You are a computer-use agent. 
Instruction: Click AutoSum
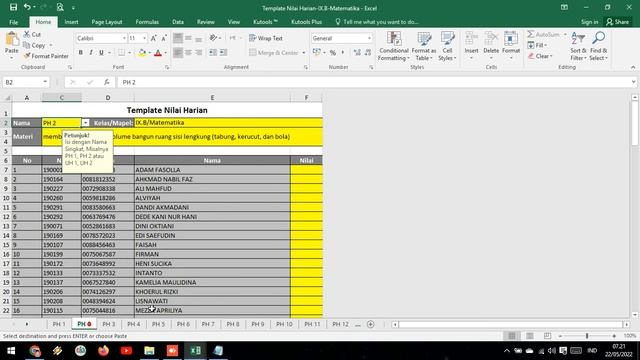544,35
